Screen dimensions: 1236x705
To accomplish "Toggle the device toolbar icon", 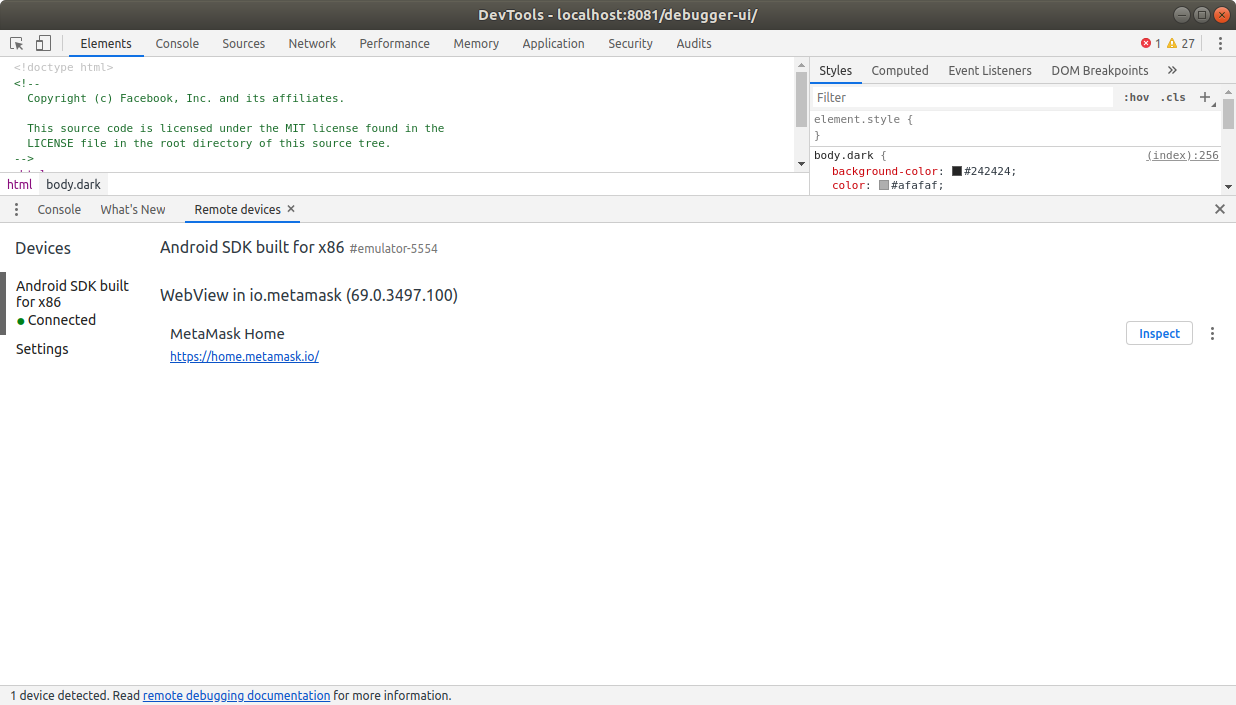I will tap(43, 43).
